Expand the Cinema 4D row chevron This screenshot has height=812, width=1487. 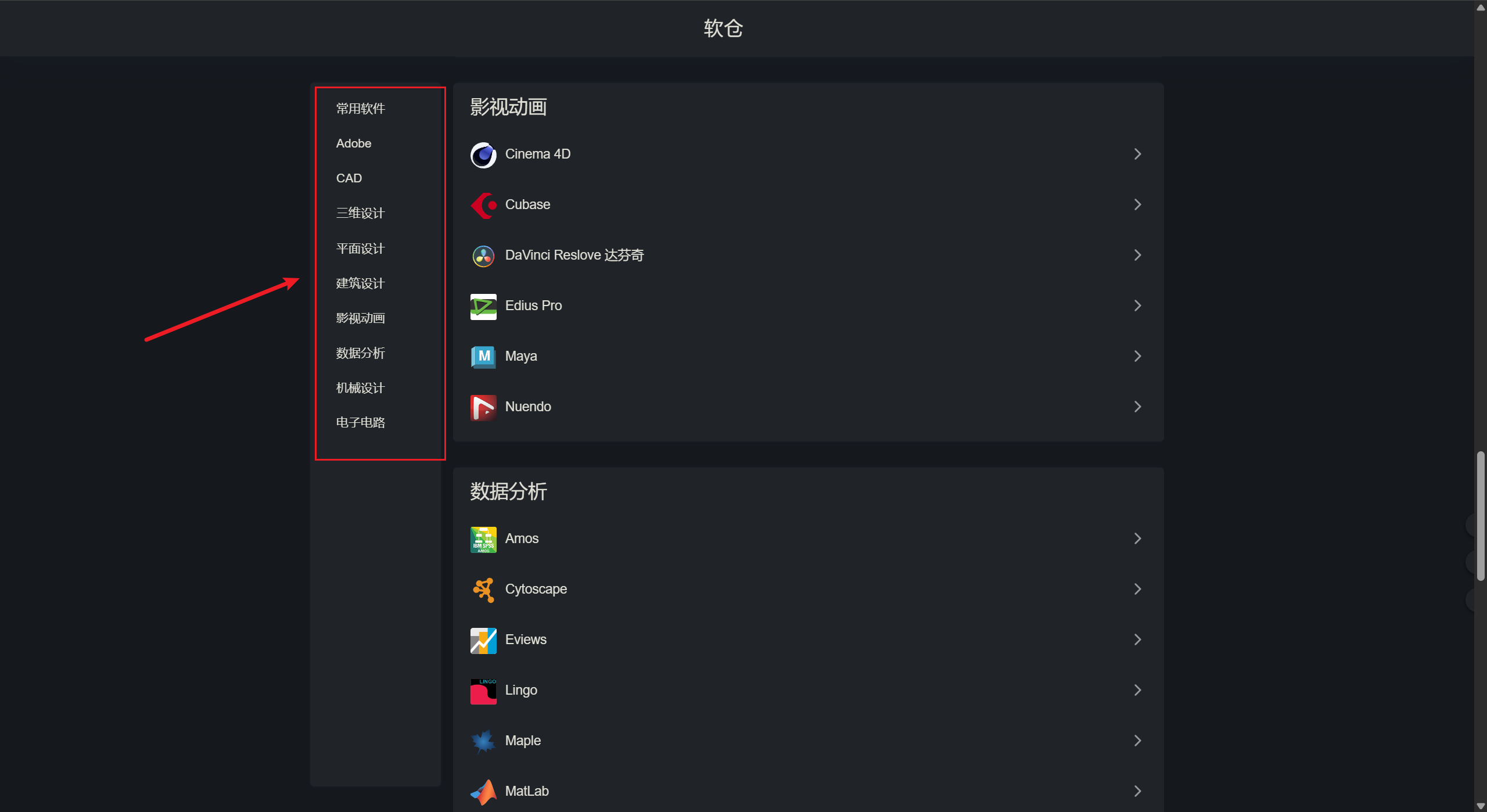coord(1137,154)
